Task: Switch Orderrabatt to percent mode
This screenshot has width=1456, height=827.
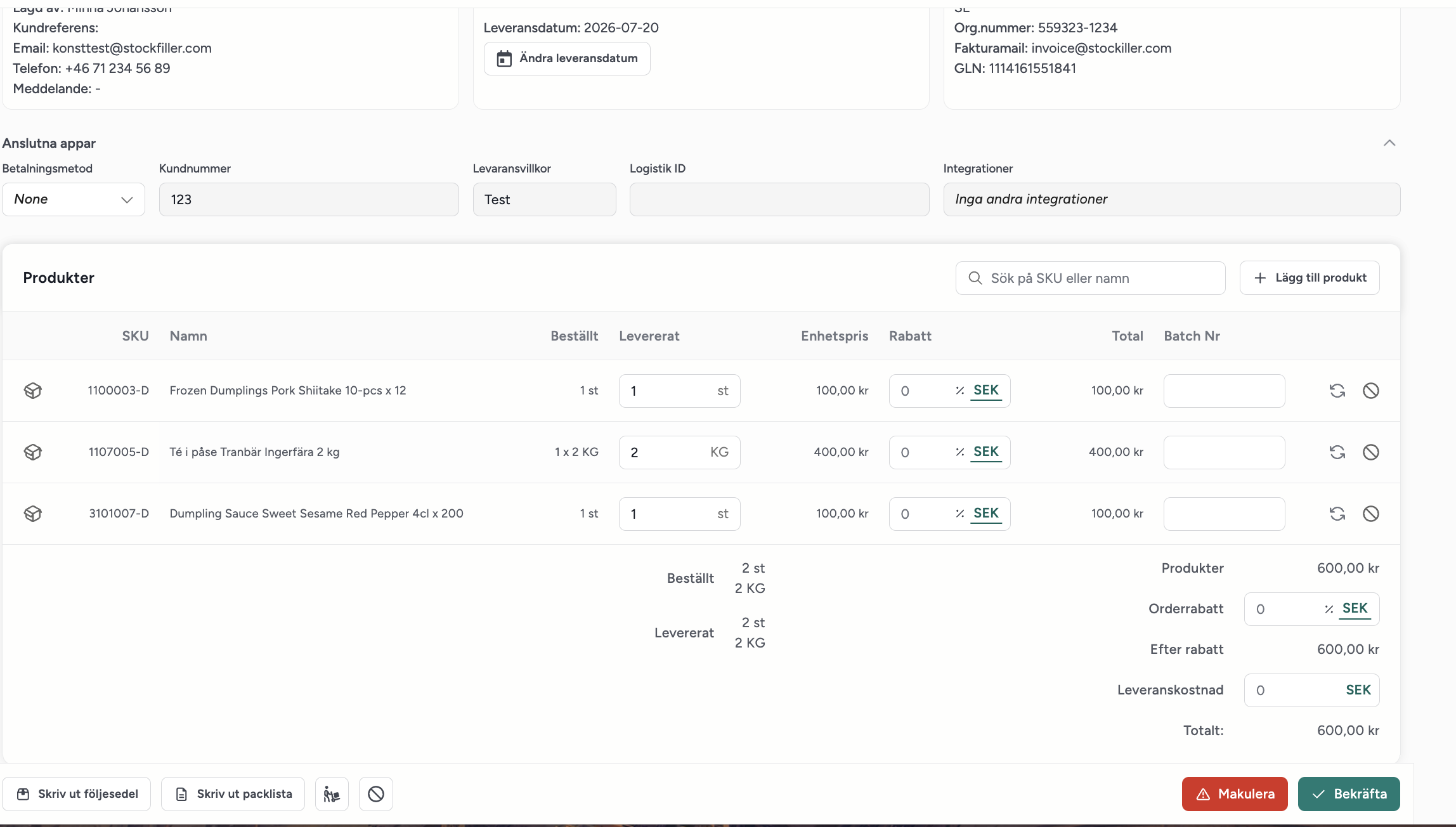Action: [x=1329, y=609]
